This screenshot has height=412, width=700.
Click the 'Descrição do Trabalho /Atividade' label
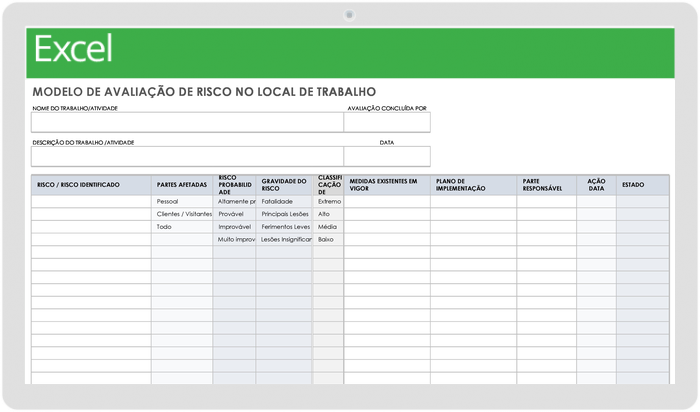83,143
